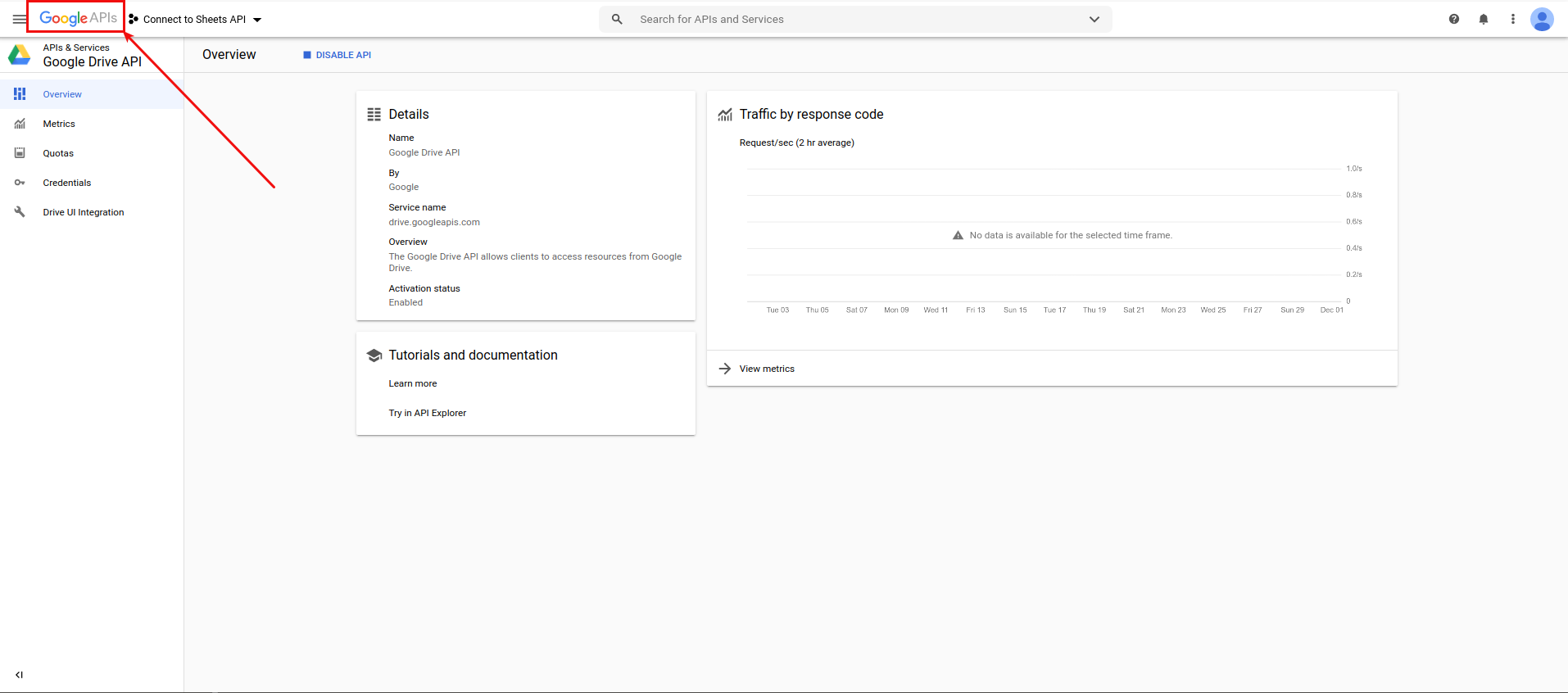Click the Google Drive API sidebar title

pos(93,61)
